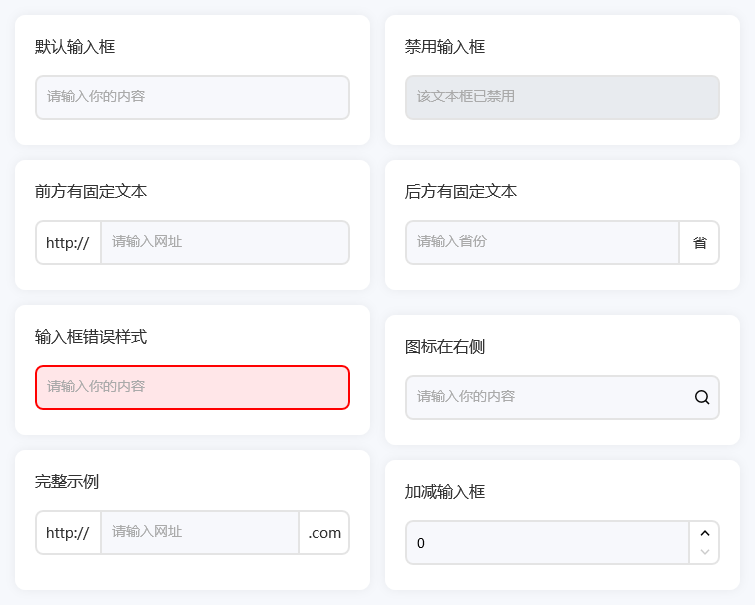Focus the input with right-side icon
The width and height of the screenshot is (755, 605).
pyautogui.click(x=545, y=397)
